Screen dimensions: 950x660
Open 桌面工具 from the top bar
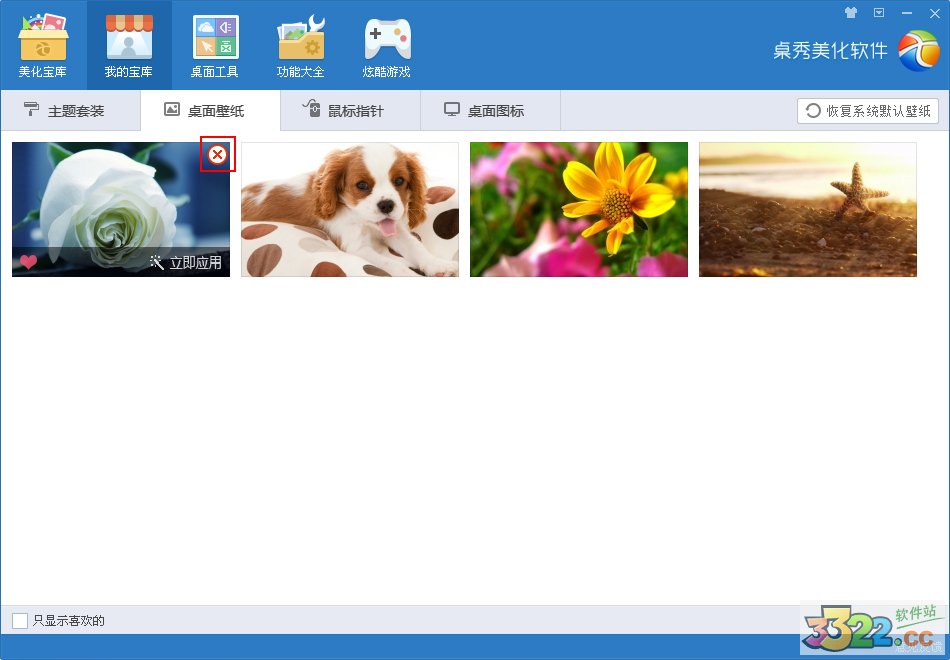point(215,45)
